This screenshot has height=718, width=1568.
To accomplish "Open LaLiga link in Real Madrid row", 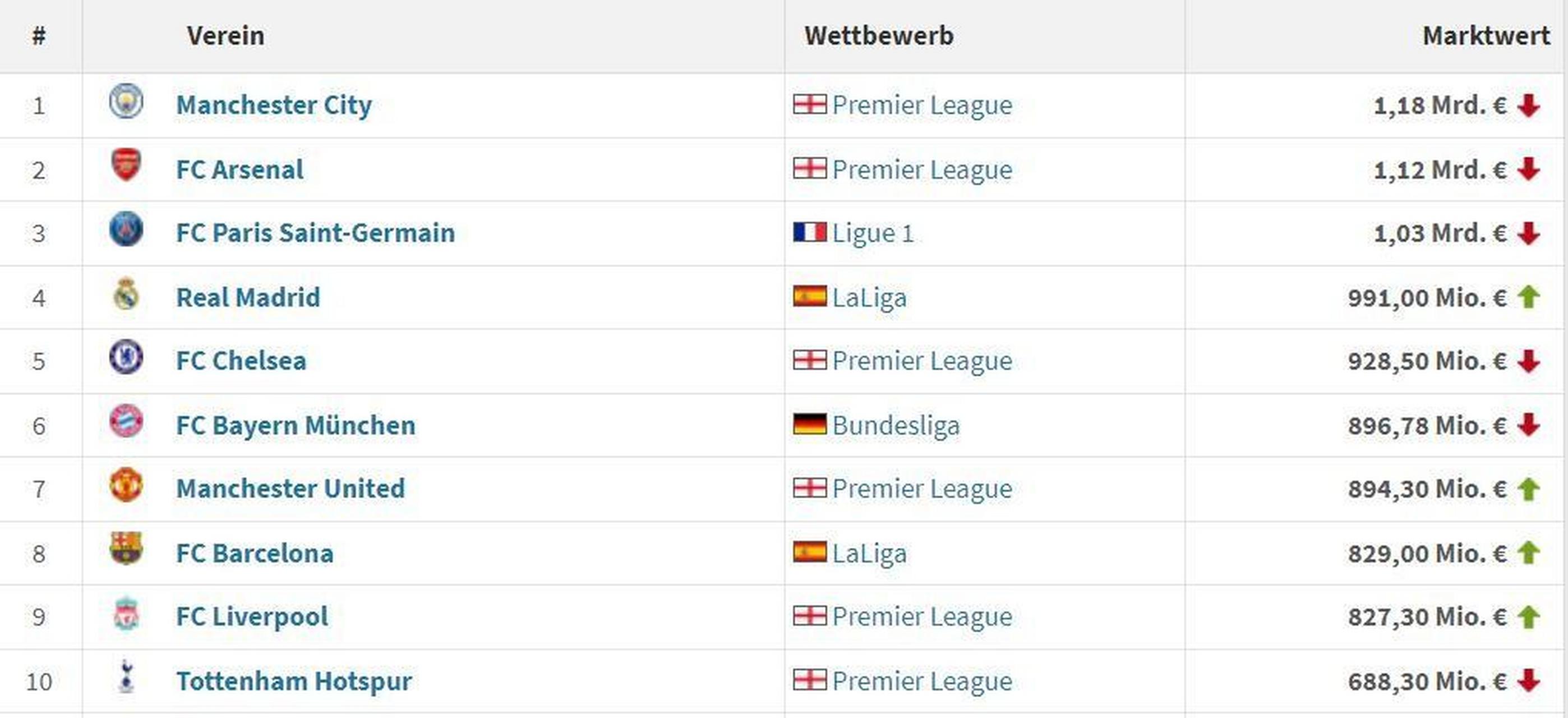I will point(869,298).
